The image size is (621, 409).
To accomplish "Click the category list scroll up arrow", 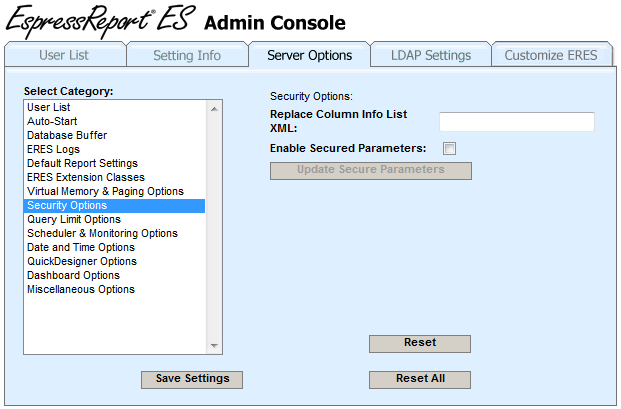I will point(214,109).
